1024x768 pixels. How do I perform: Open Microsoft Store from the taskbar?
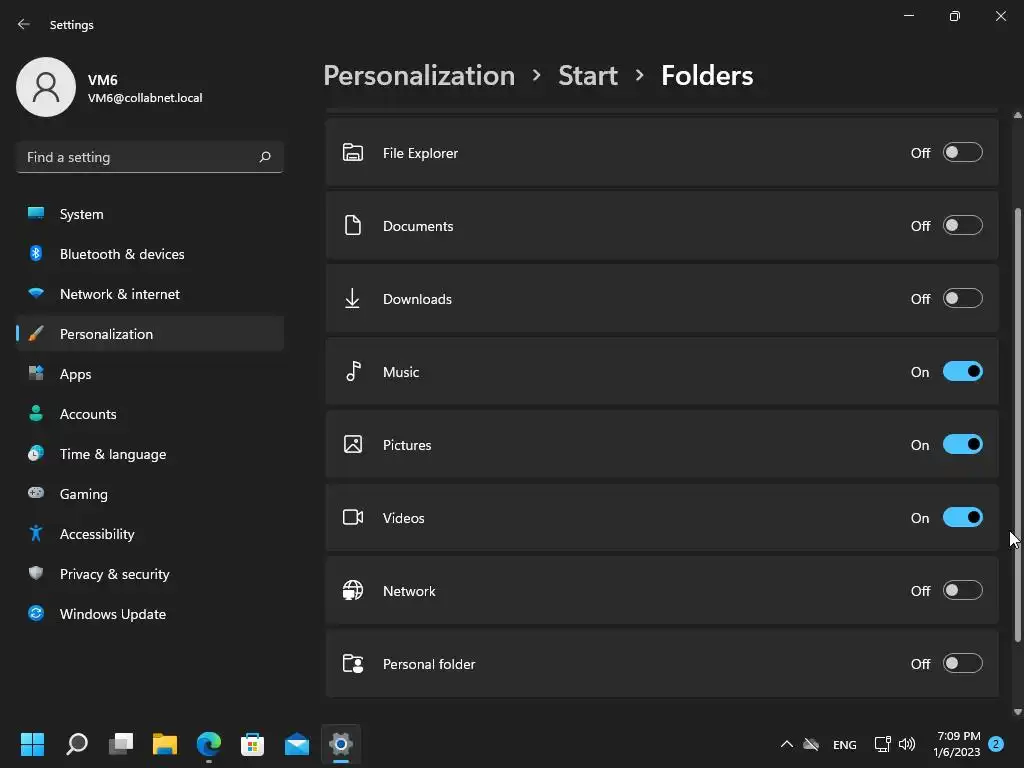point(253,744)
